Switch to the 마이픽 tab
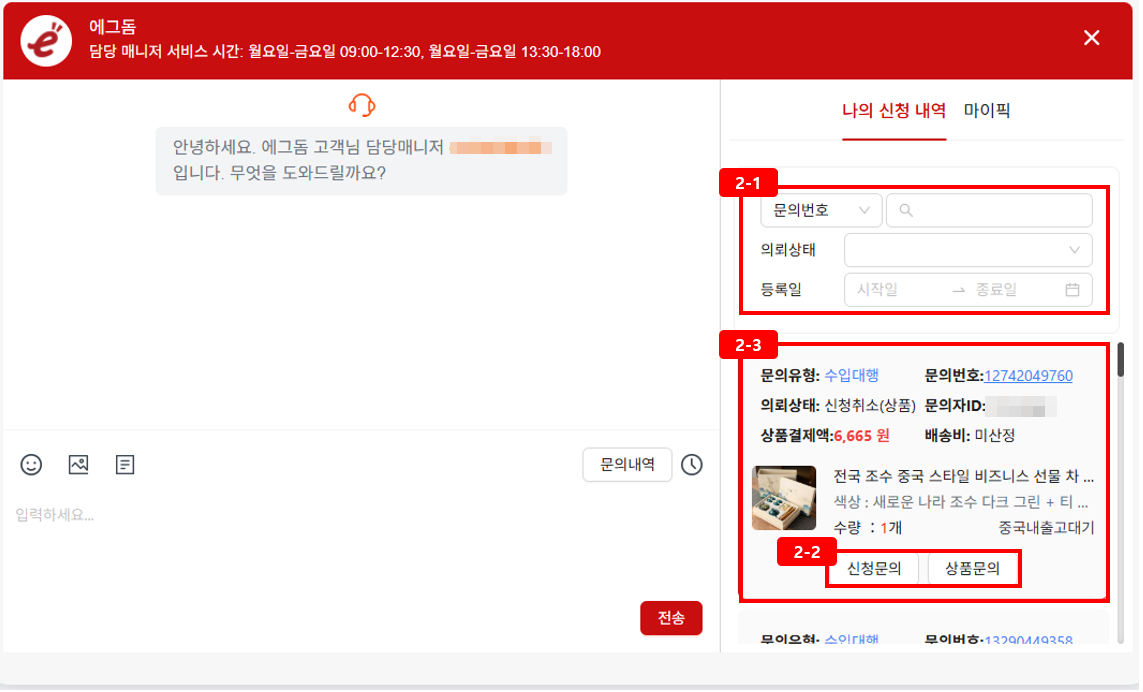Viewport: 1143px width, 692px height. 987,111
